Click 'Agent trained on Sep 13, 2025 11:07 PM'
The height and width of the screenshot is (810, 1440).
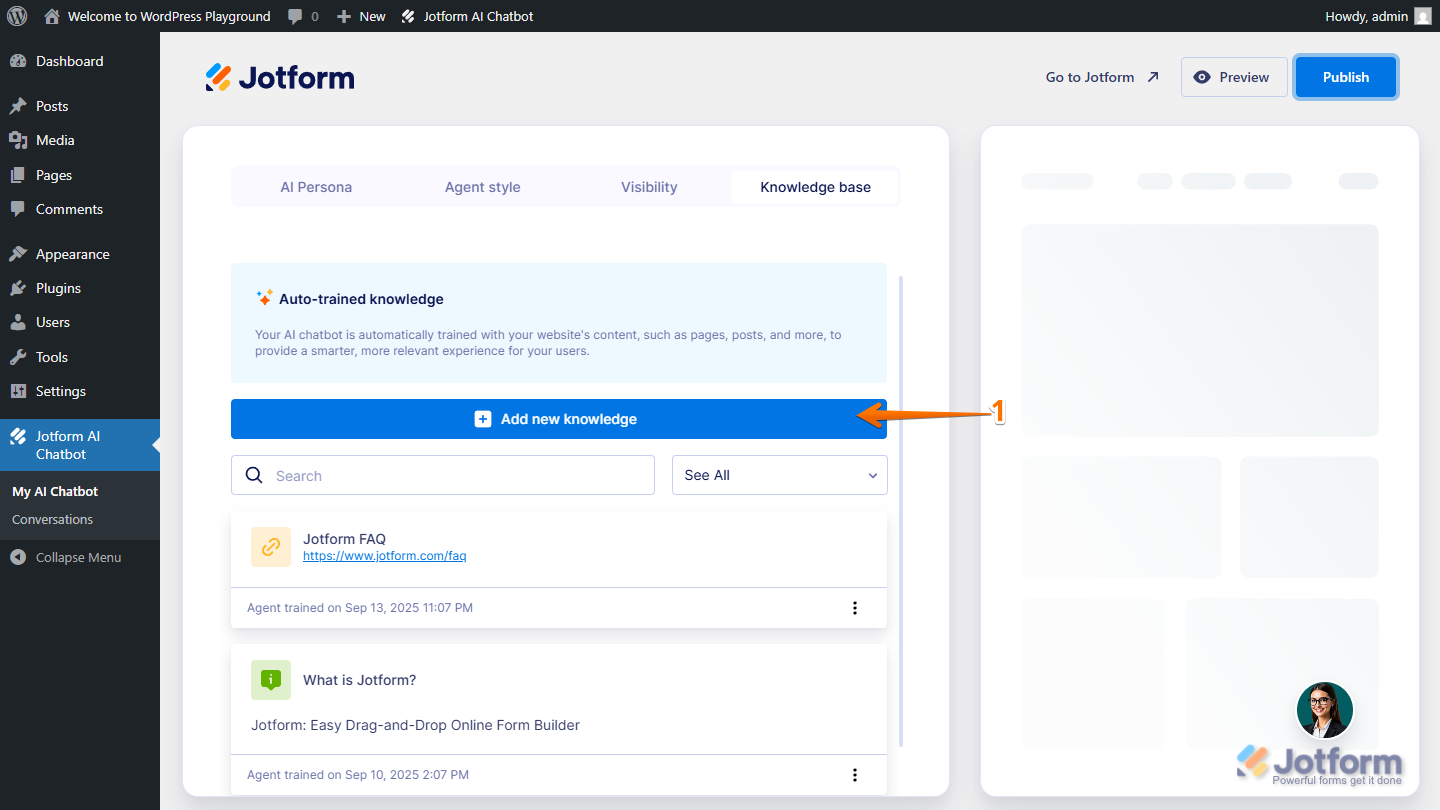[x=360, y=608]
